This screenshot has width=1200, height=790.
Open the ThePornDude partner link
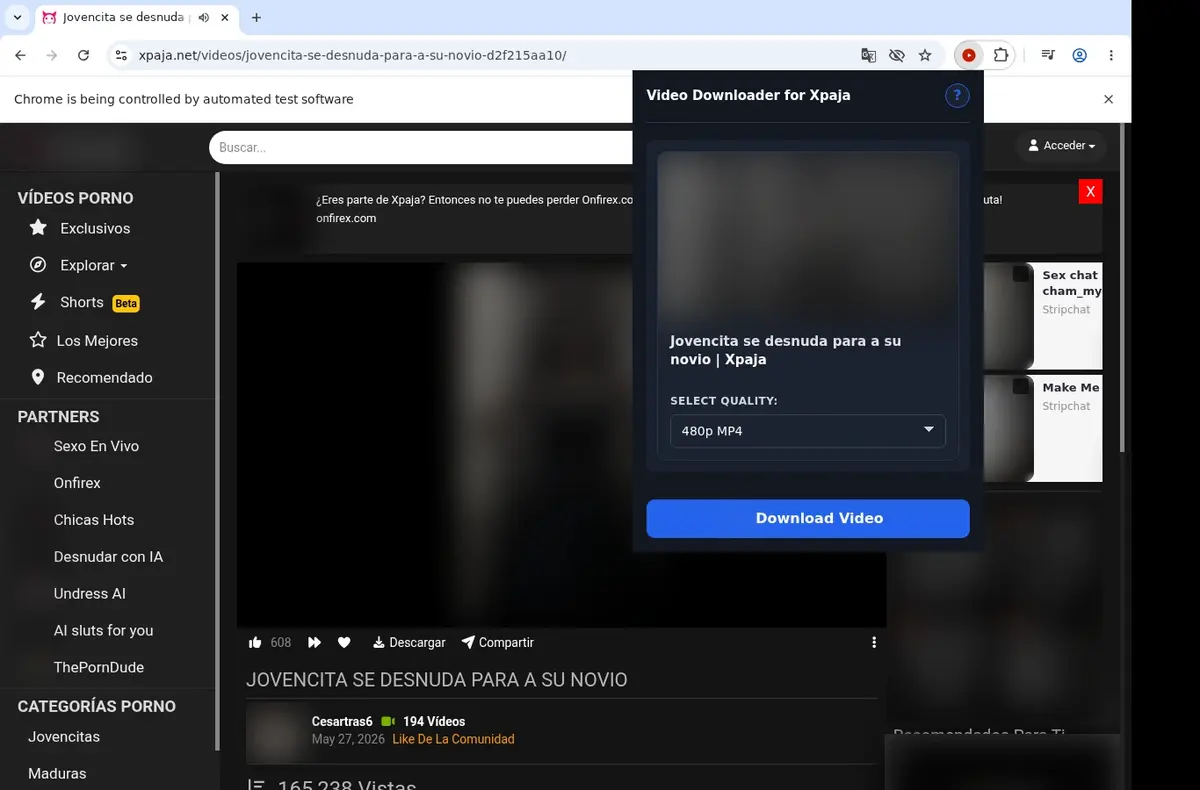pos(99,667)
